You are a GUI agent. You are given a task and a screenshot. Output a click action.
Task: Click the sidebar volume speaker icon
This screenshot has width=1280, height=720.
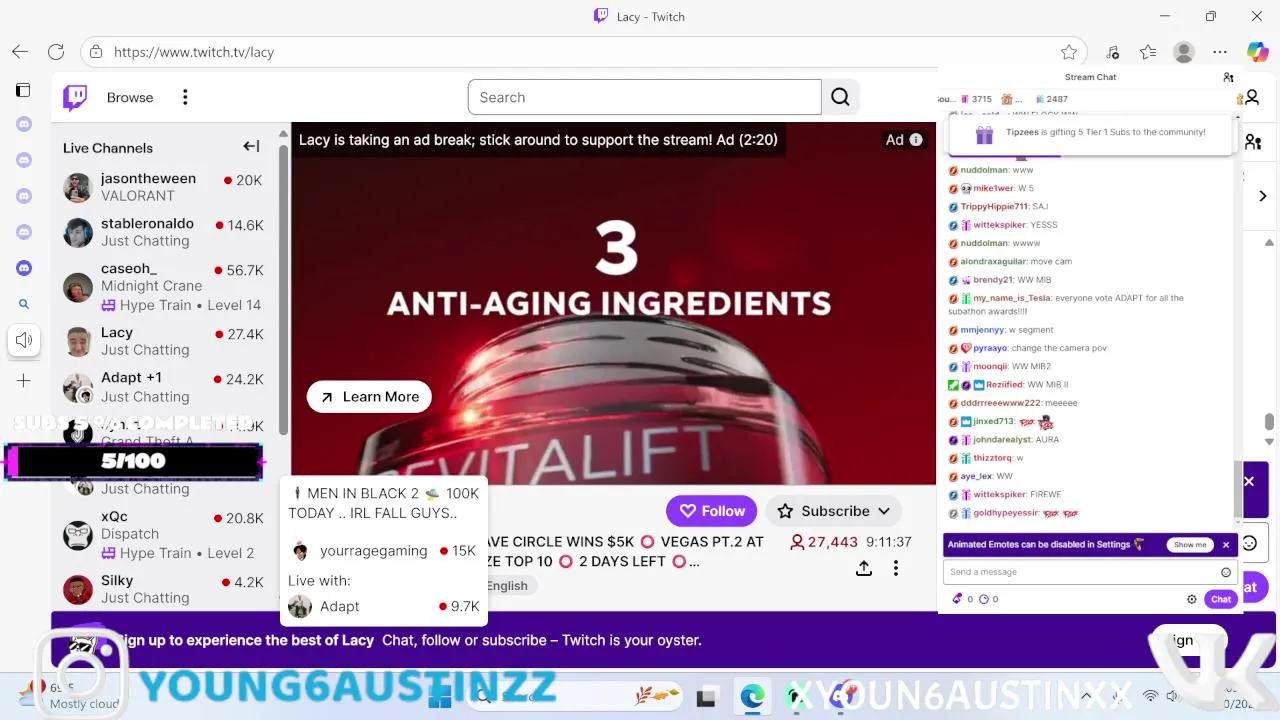[x=24, y=340]
